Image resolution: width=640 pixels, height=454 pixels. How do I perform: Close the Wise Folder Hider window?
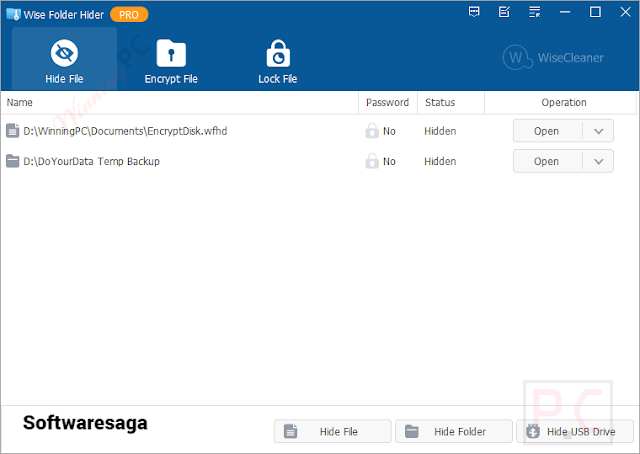[x=625, y=12]
